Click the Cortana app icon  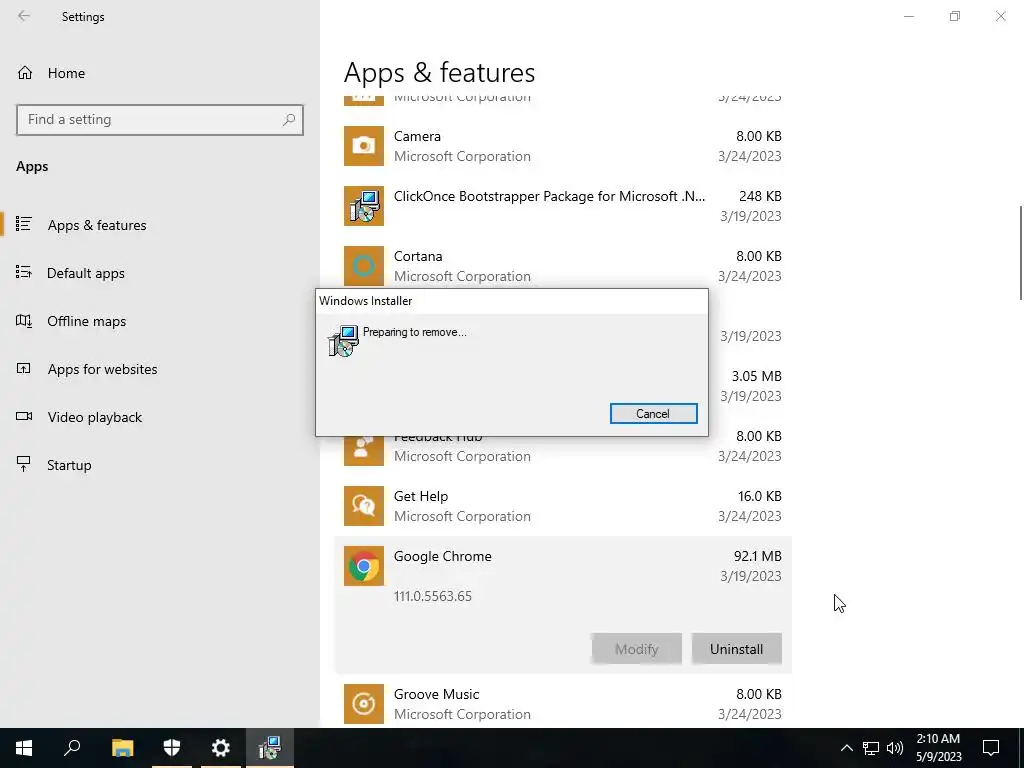pos(364,266)
